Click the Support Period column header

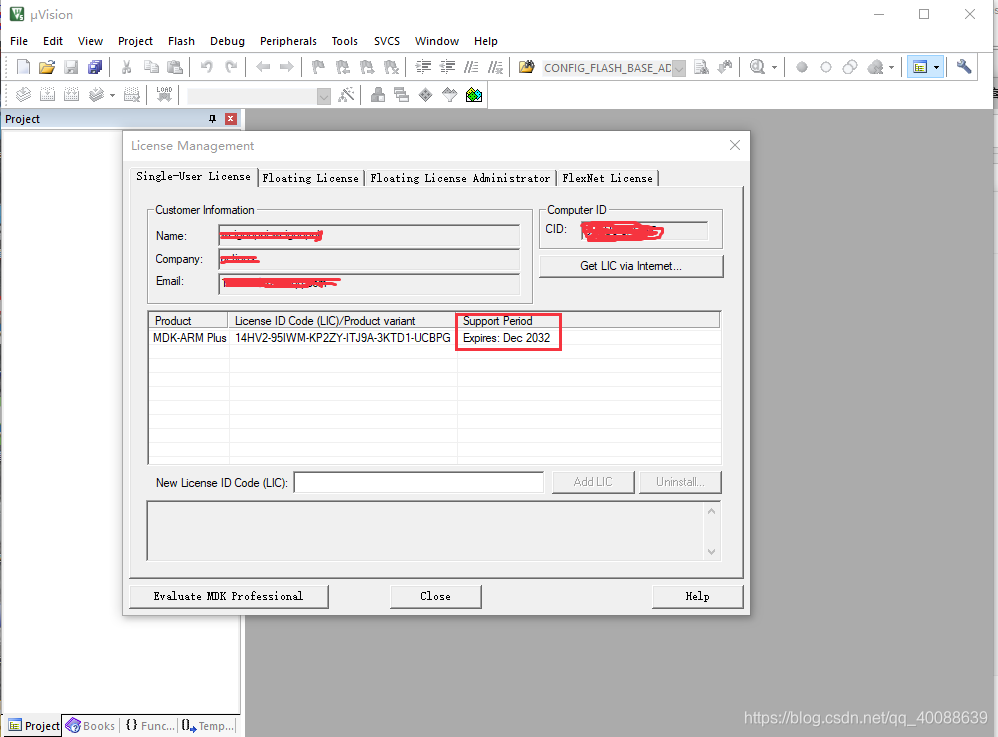tap(588, 321)
